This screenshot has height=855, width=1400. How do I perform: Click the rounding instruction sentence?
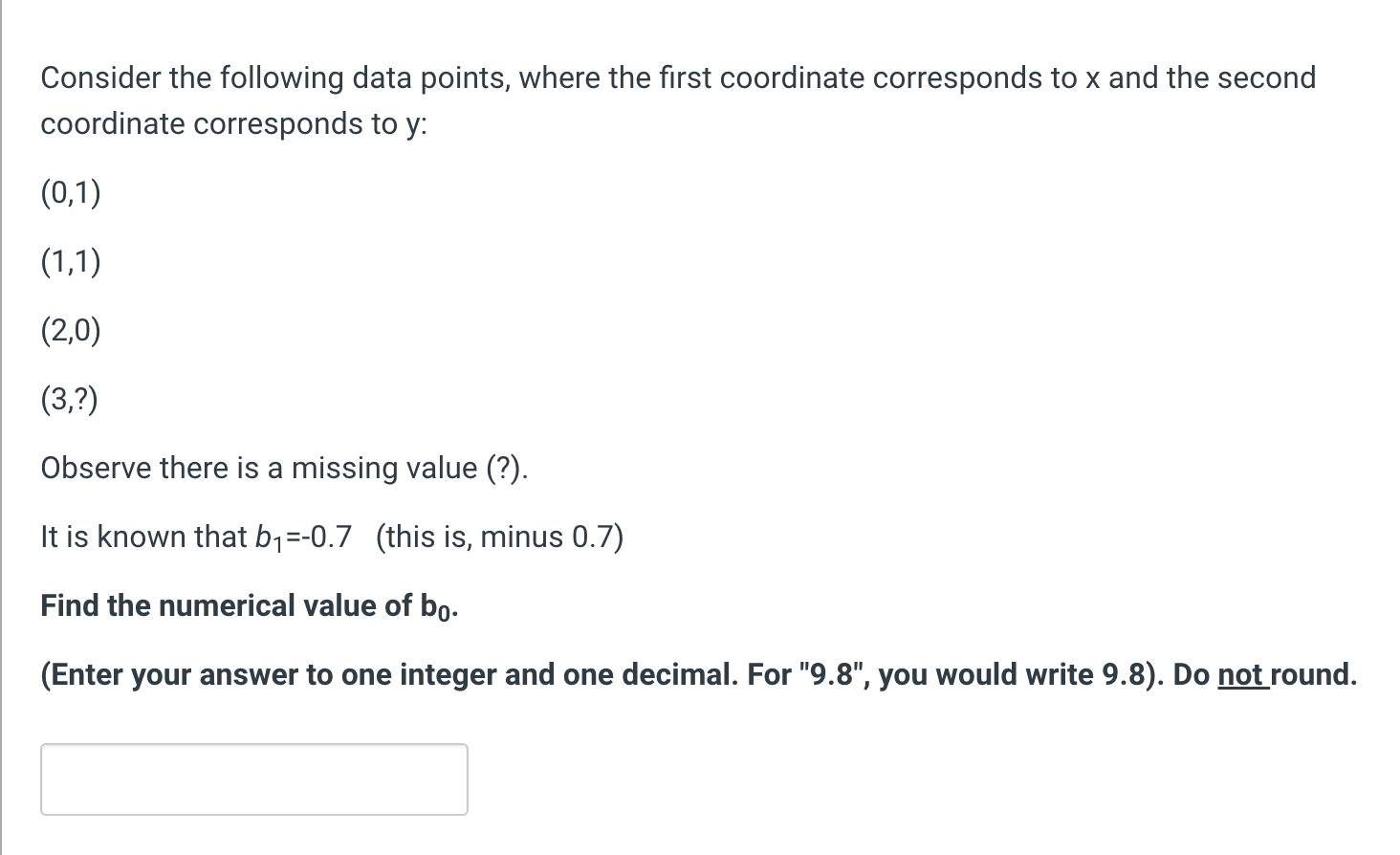tap(698, 674)
